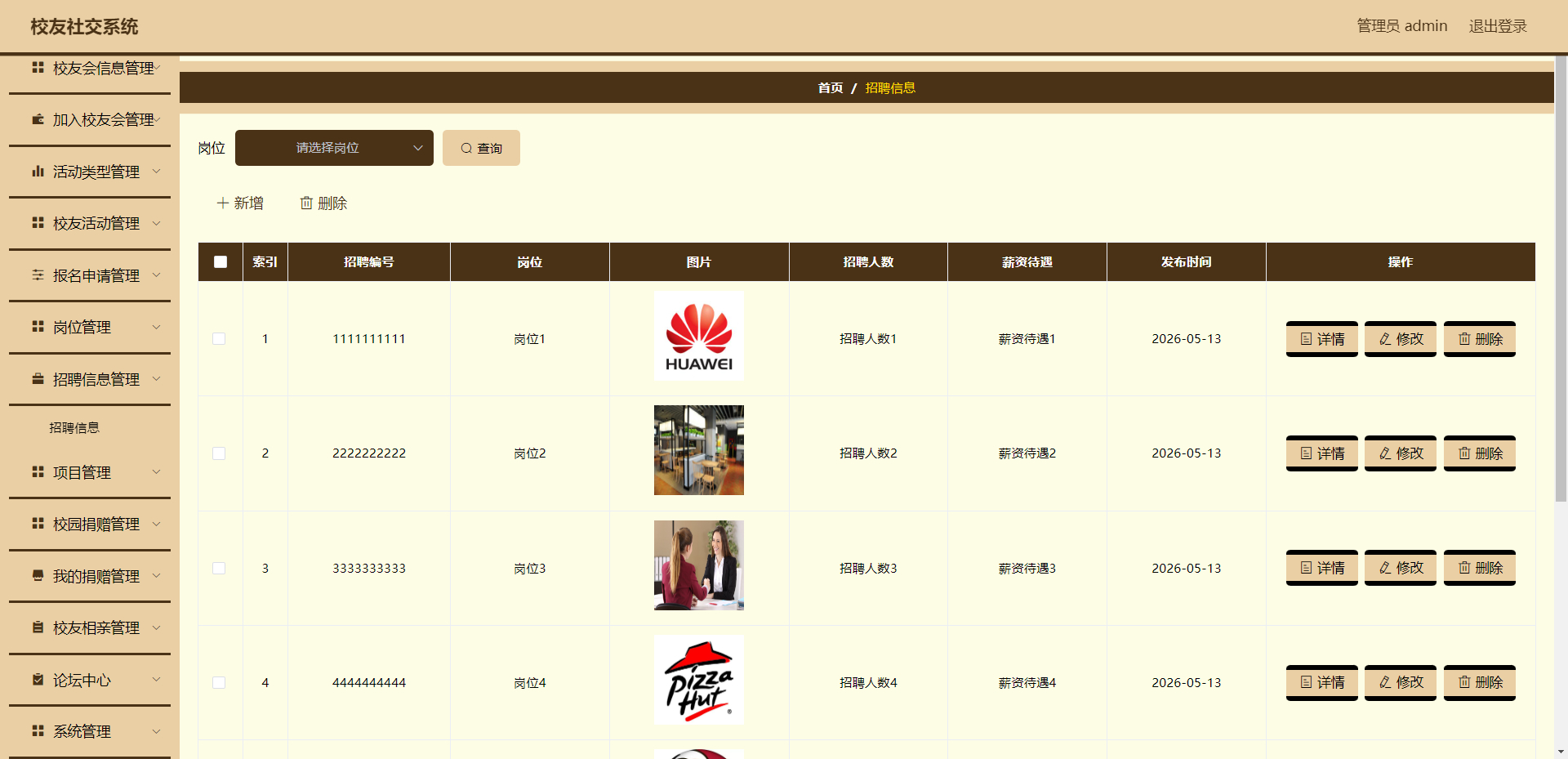Click the HUAWEI image thumbnail in row 1
The height and width of the screenshot is (759, 1568).
(698, 335)
